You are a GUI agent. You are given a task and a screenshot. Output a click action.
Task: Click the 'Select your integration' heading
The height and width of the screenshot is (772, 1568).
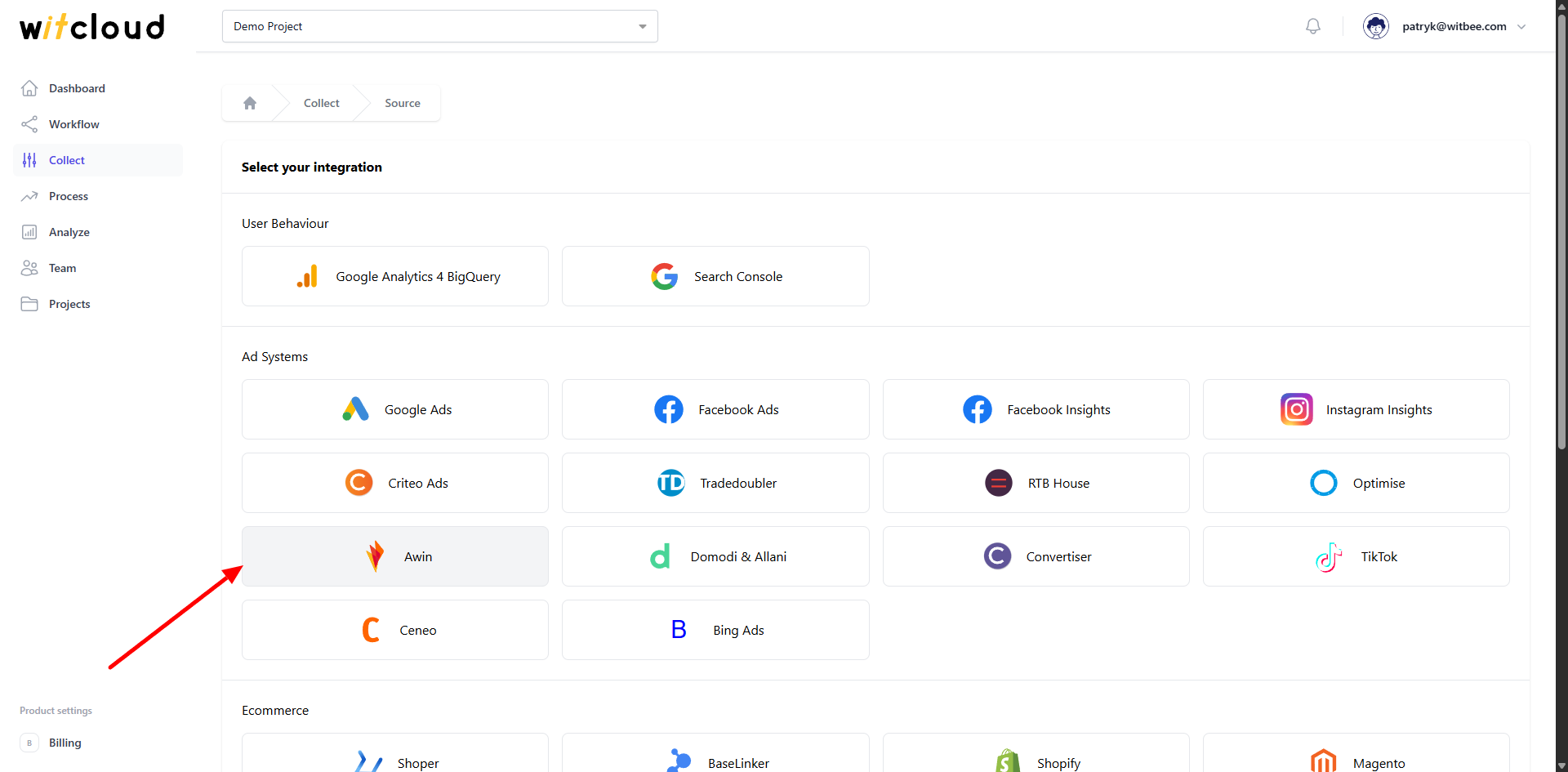click(x=312, y=167)
